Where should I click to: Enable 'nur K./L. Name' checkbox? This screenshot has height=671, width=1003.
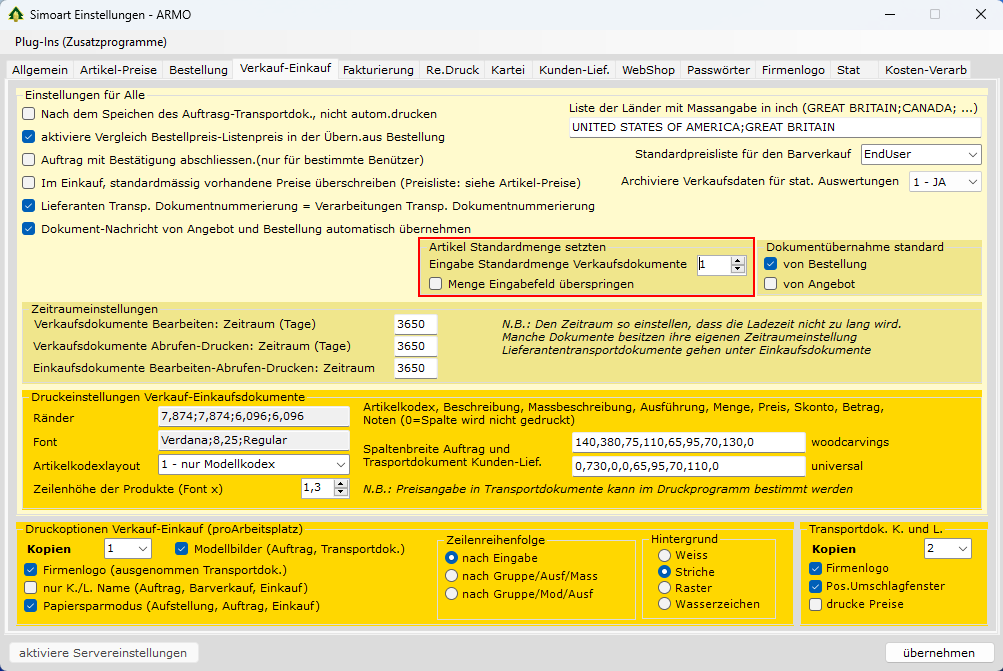tap(31, 587)
